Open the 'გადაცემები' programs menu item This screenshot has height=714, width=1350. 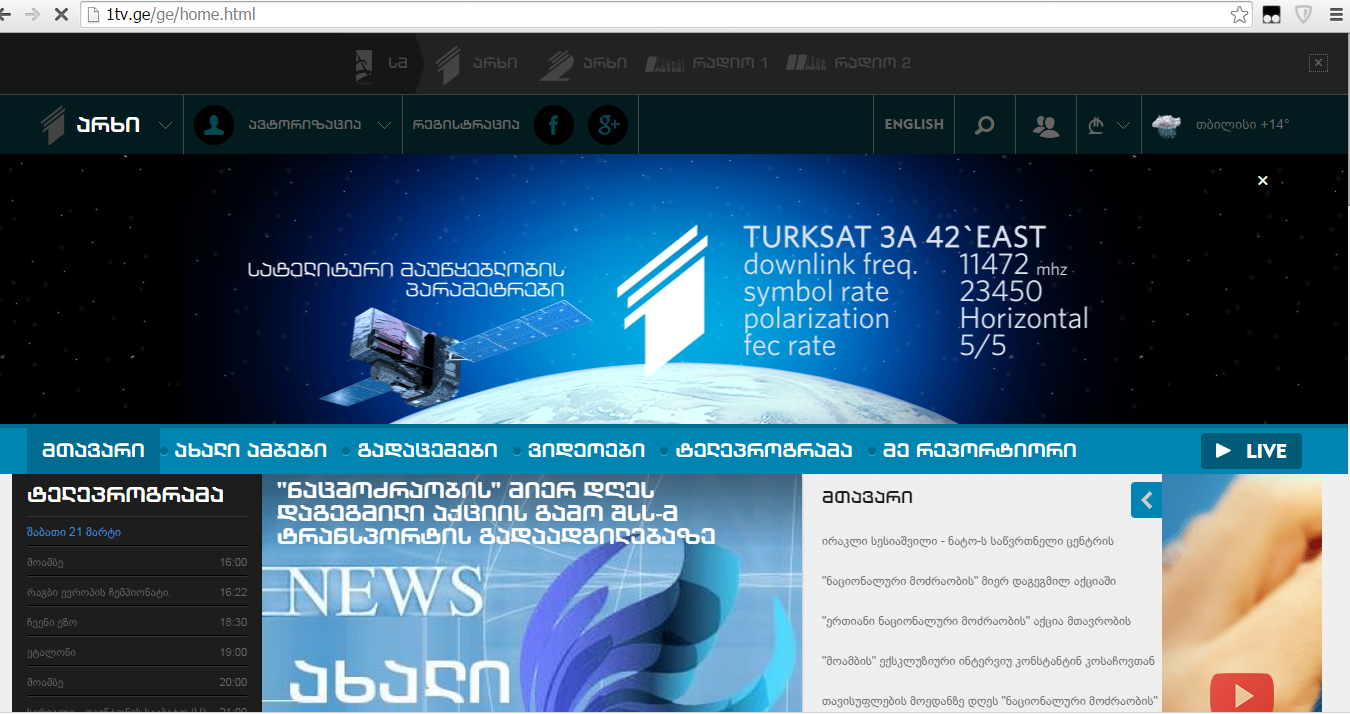(427, 450)
